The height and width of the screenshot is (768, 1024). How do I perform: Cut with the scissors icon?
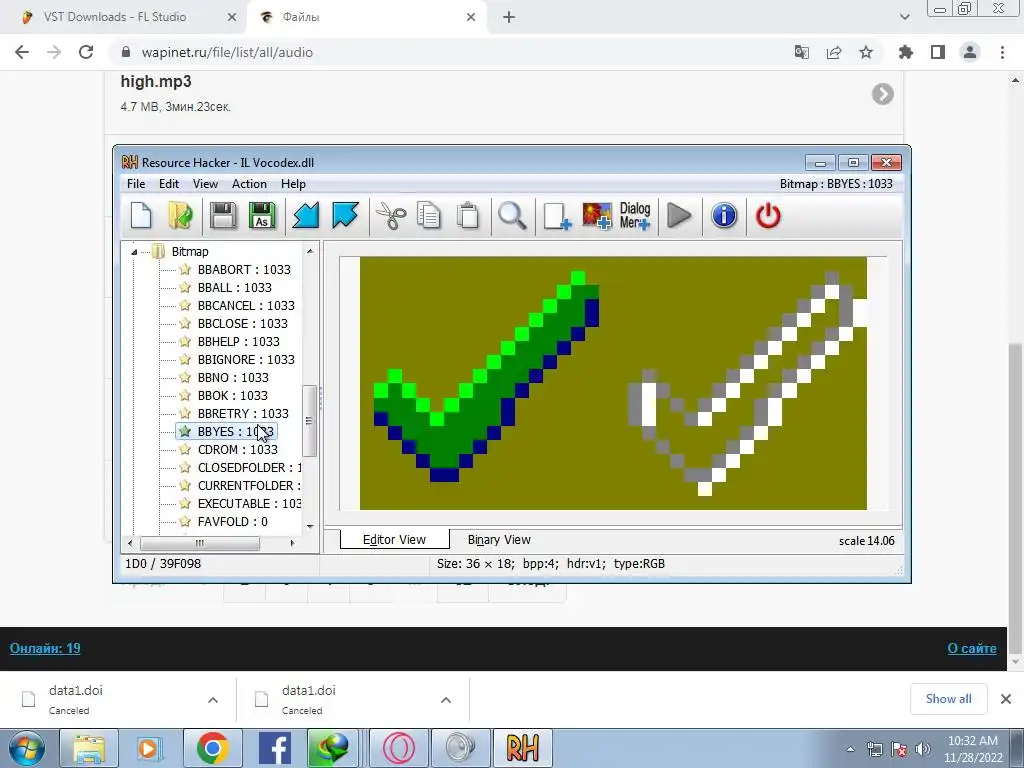[x=391, y=216]
